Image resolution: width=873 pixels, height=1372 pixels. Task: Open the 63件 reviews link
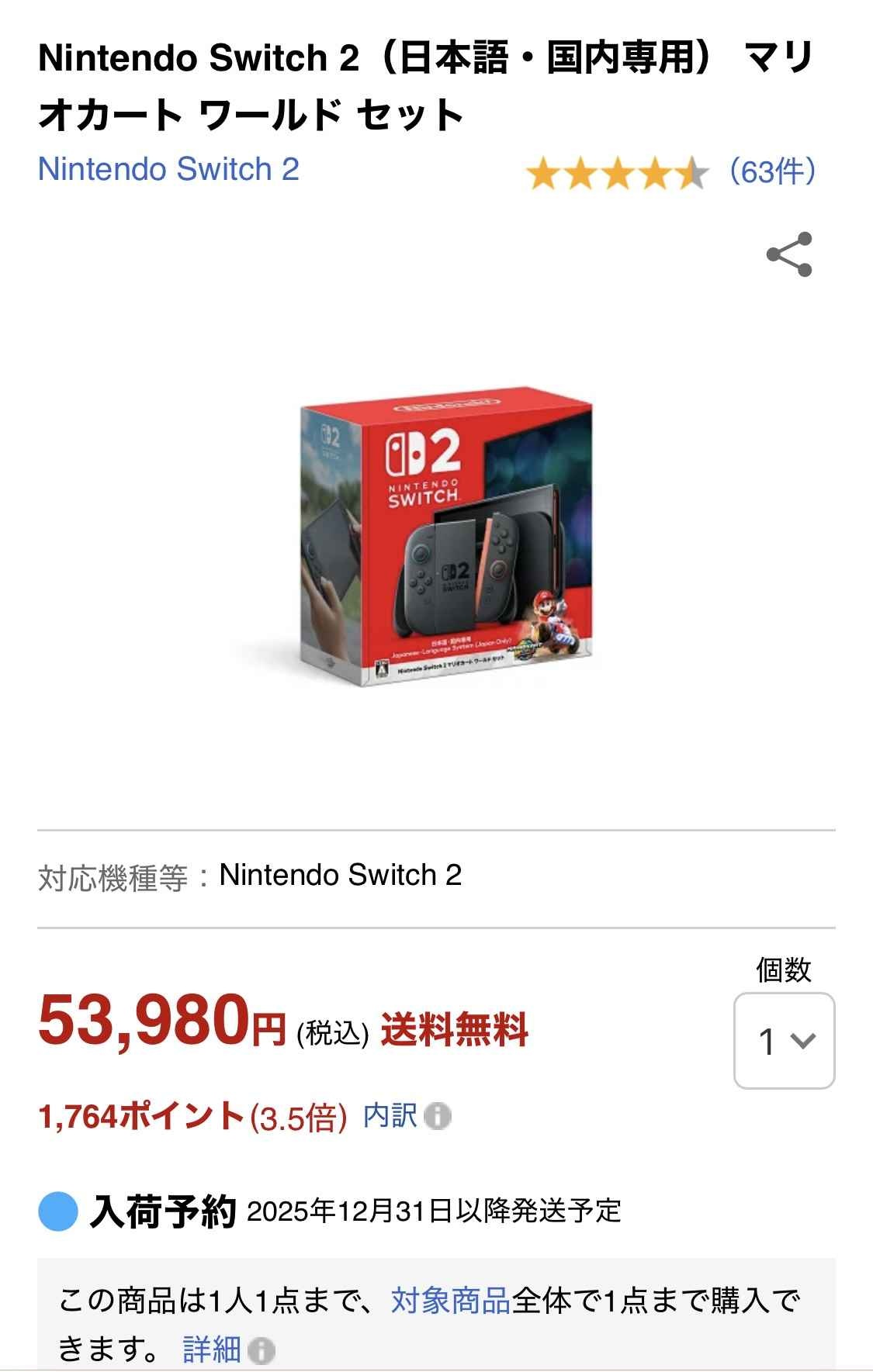coord(773,171)
